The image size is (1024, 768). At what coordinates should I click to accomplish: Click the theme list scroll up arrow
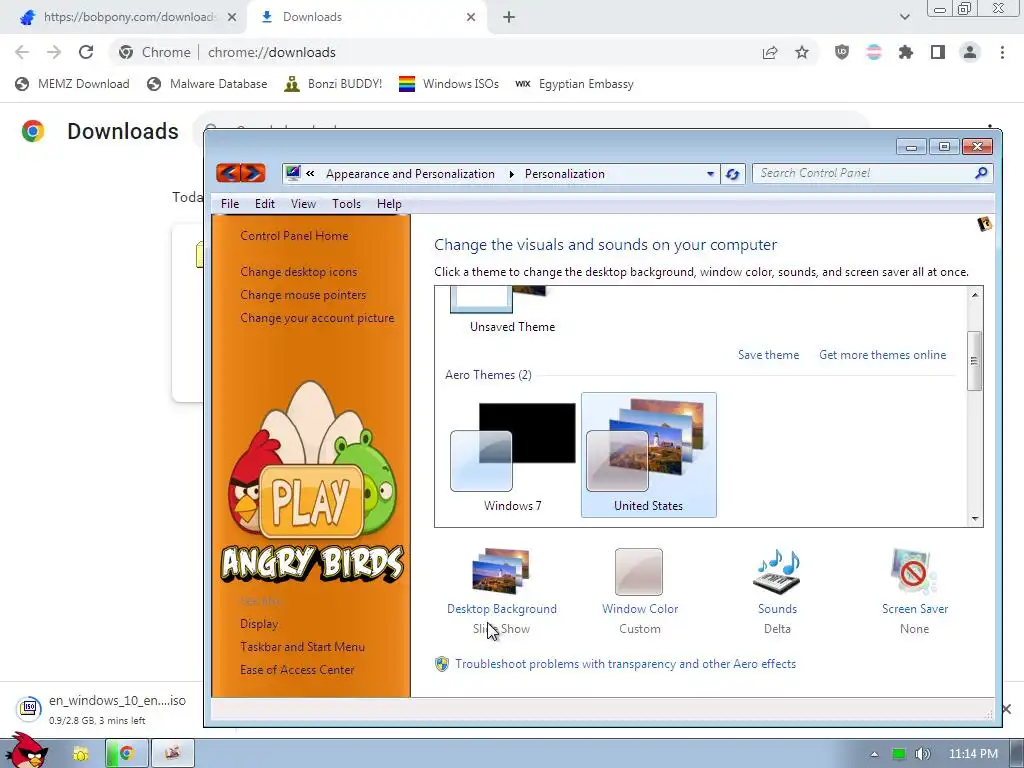tap(974, 295)
